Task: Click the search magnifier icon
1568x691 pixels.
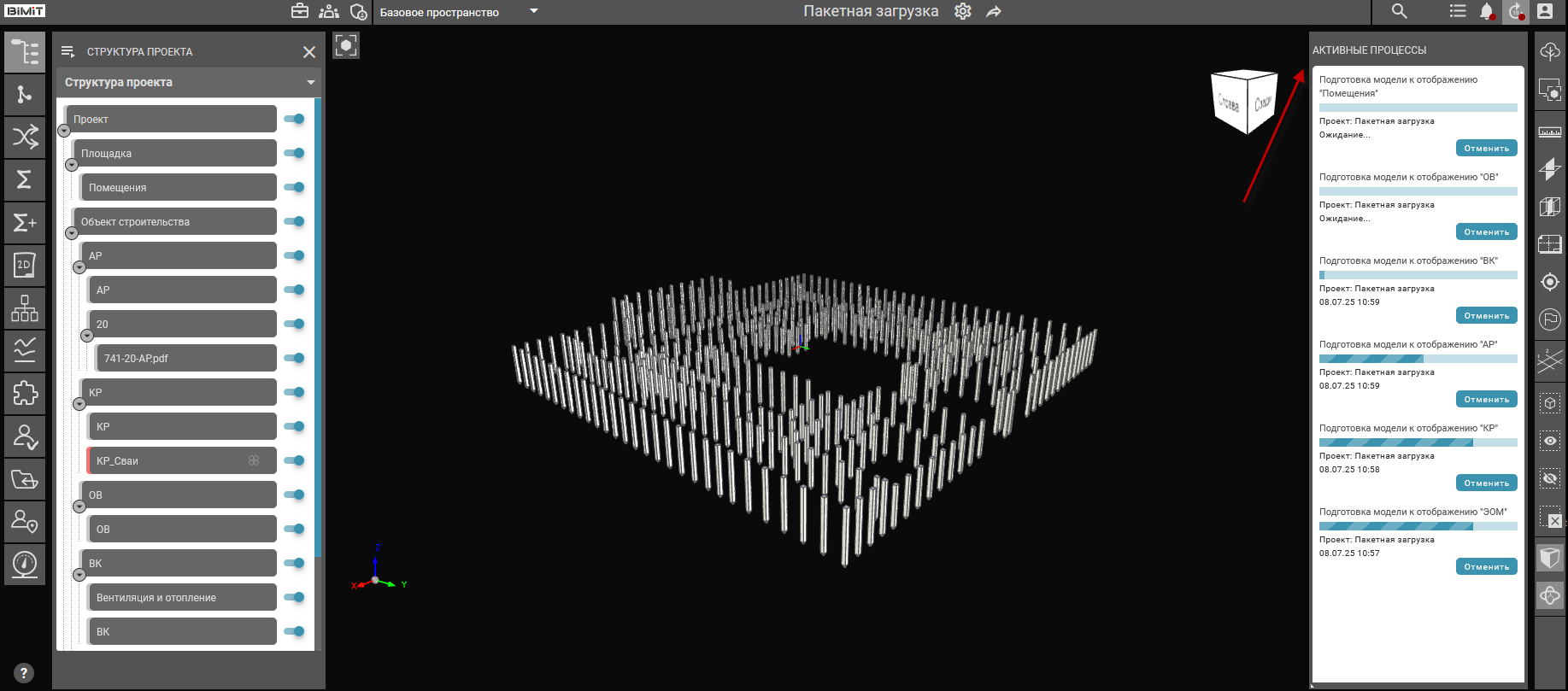Action: point(1399,12)
